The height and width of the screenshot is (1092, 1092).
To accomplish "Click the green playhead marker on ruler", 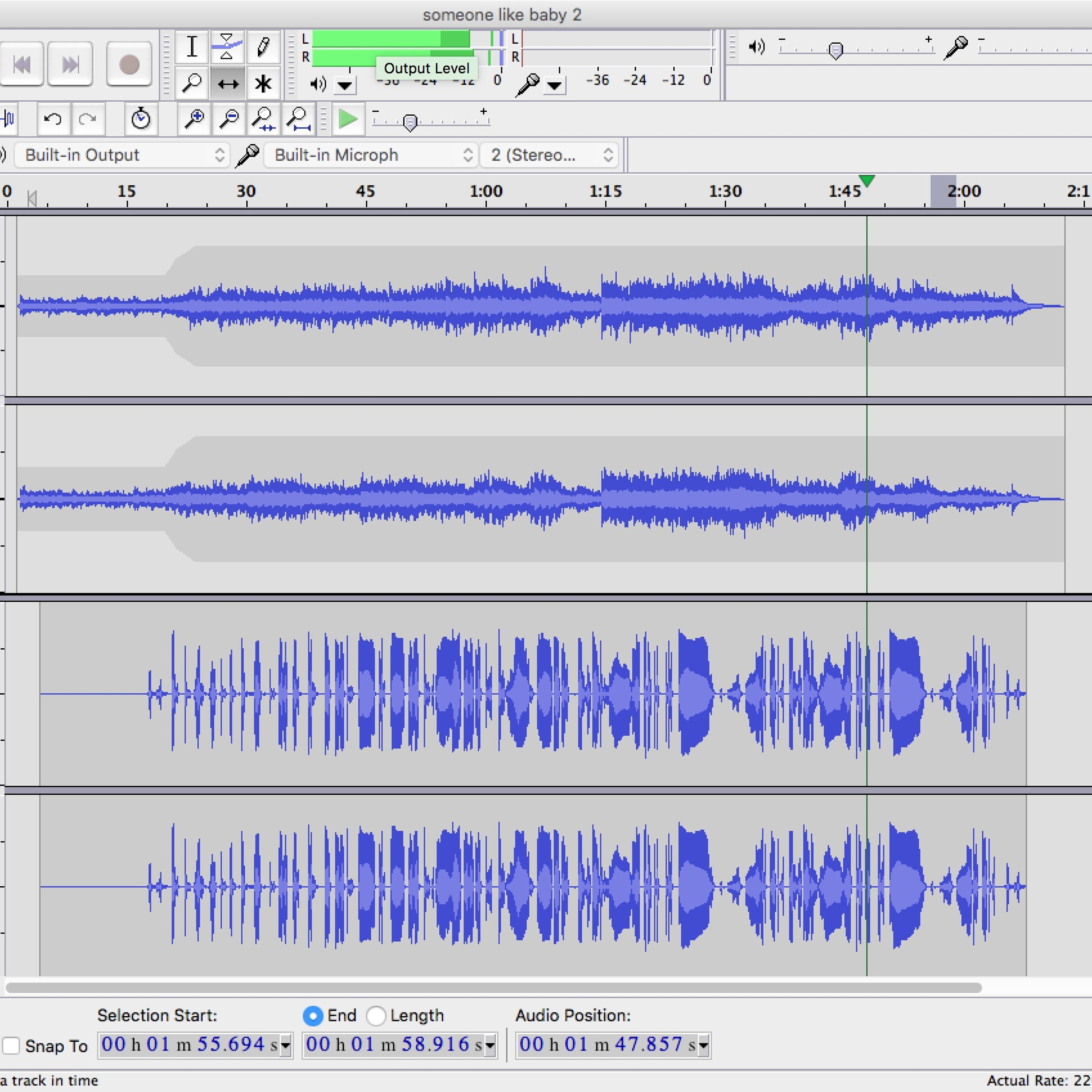I will [x=866, y=181].
